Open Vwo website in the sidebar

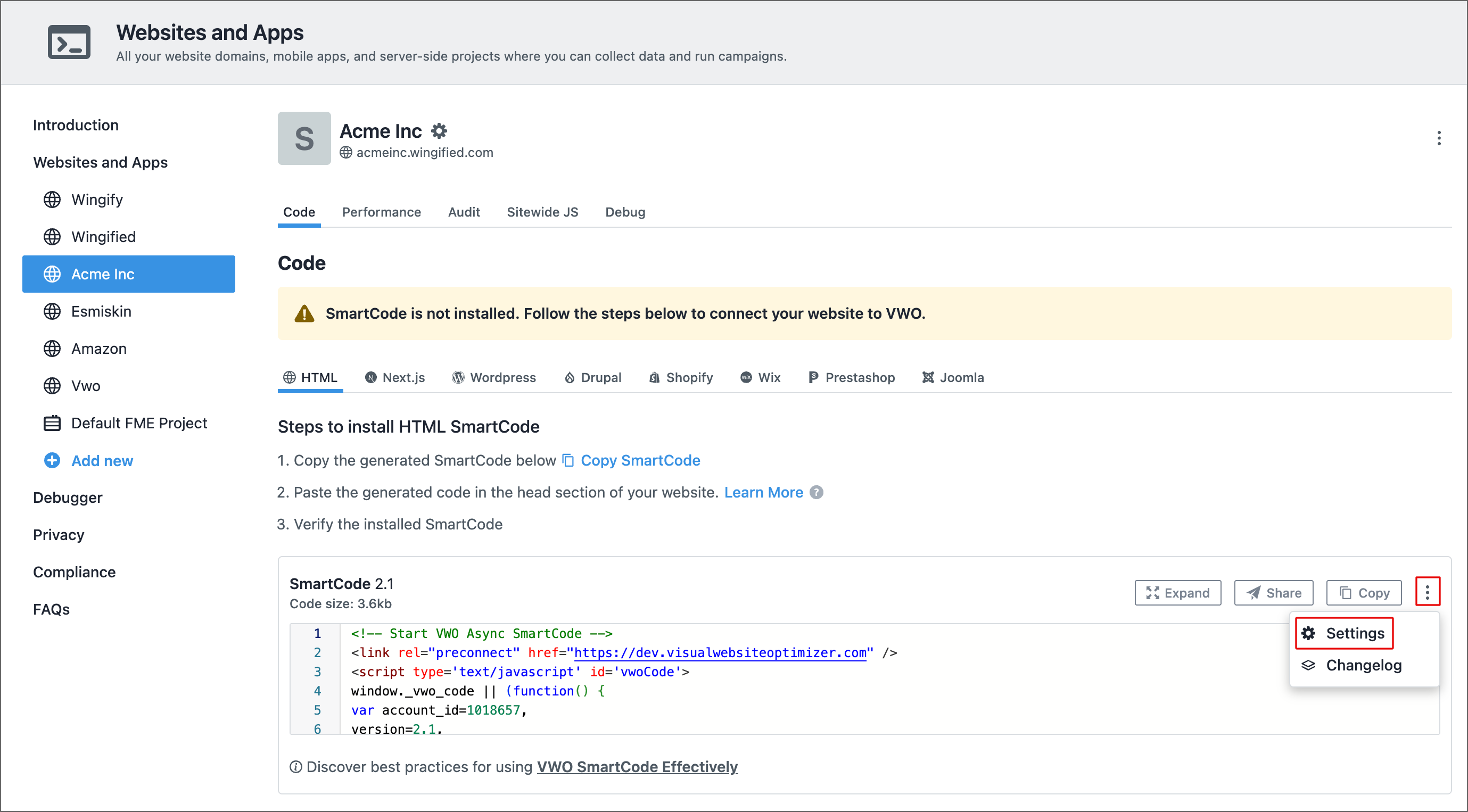(129, 386)
